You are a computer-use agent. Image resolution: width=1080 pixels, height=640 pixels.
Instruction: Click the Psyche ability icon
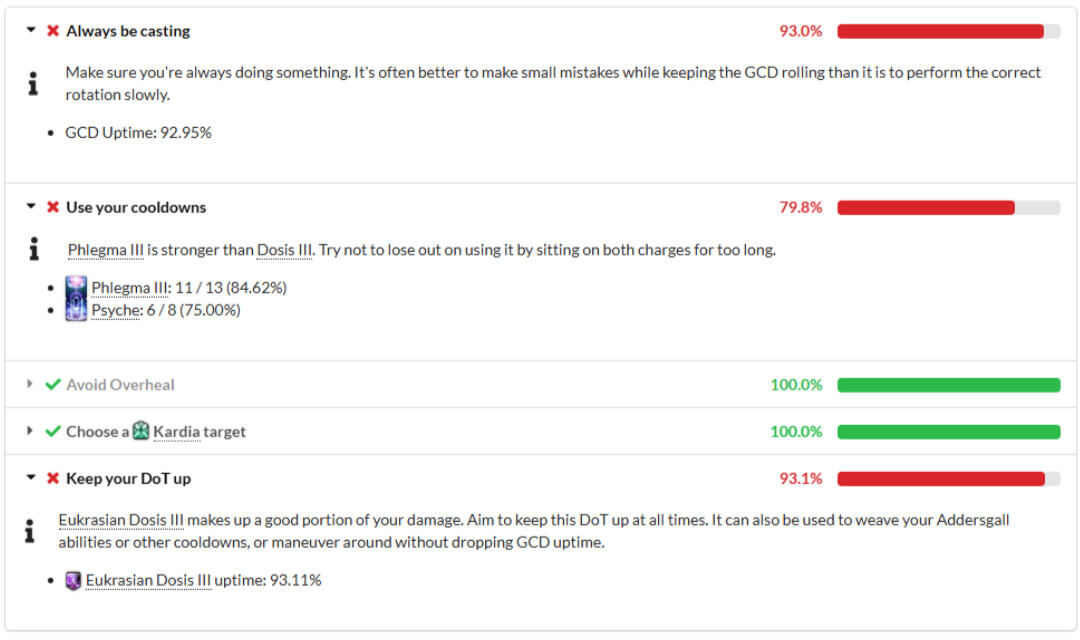[77, 310]
